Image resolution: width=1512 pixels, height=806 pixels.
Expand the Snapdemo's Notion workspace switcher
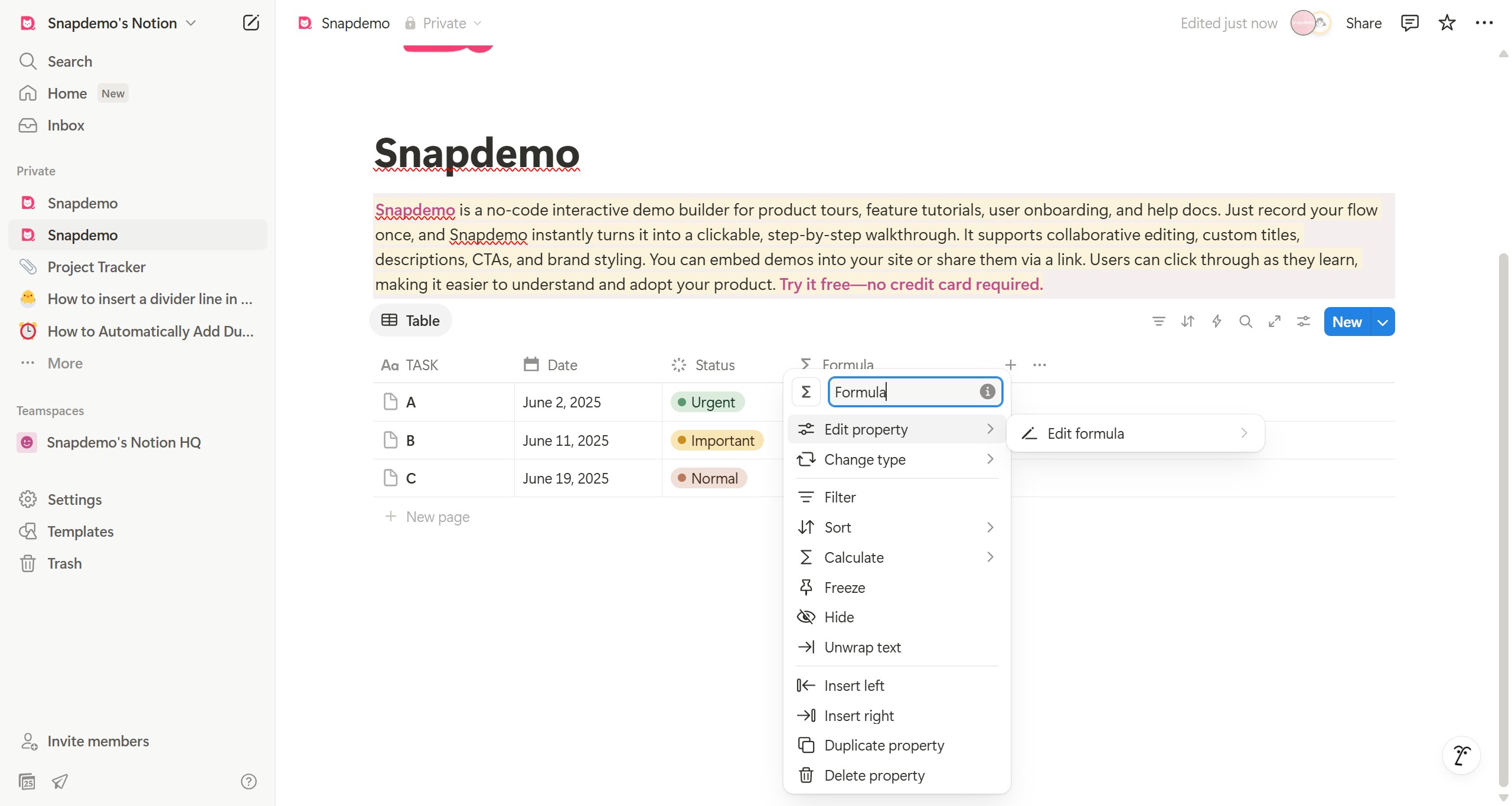coord(109,23)
